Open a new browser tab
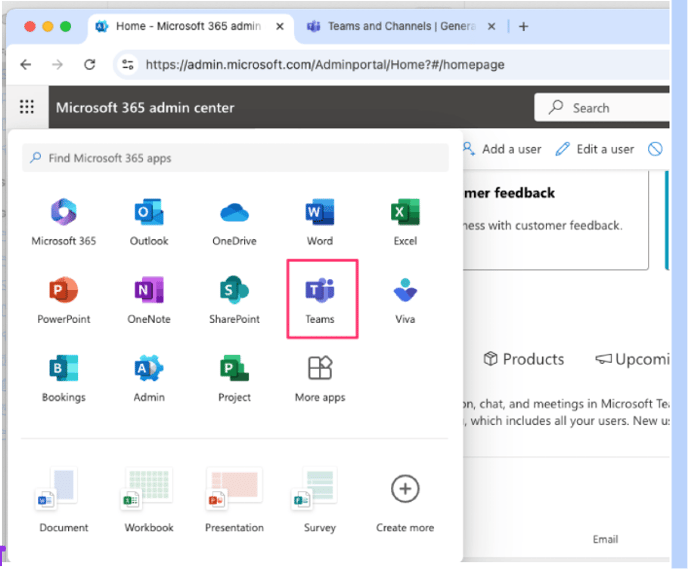The image size is (688, 569). coord(523,27)
